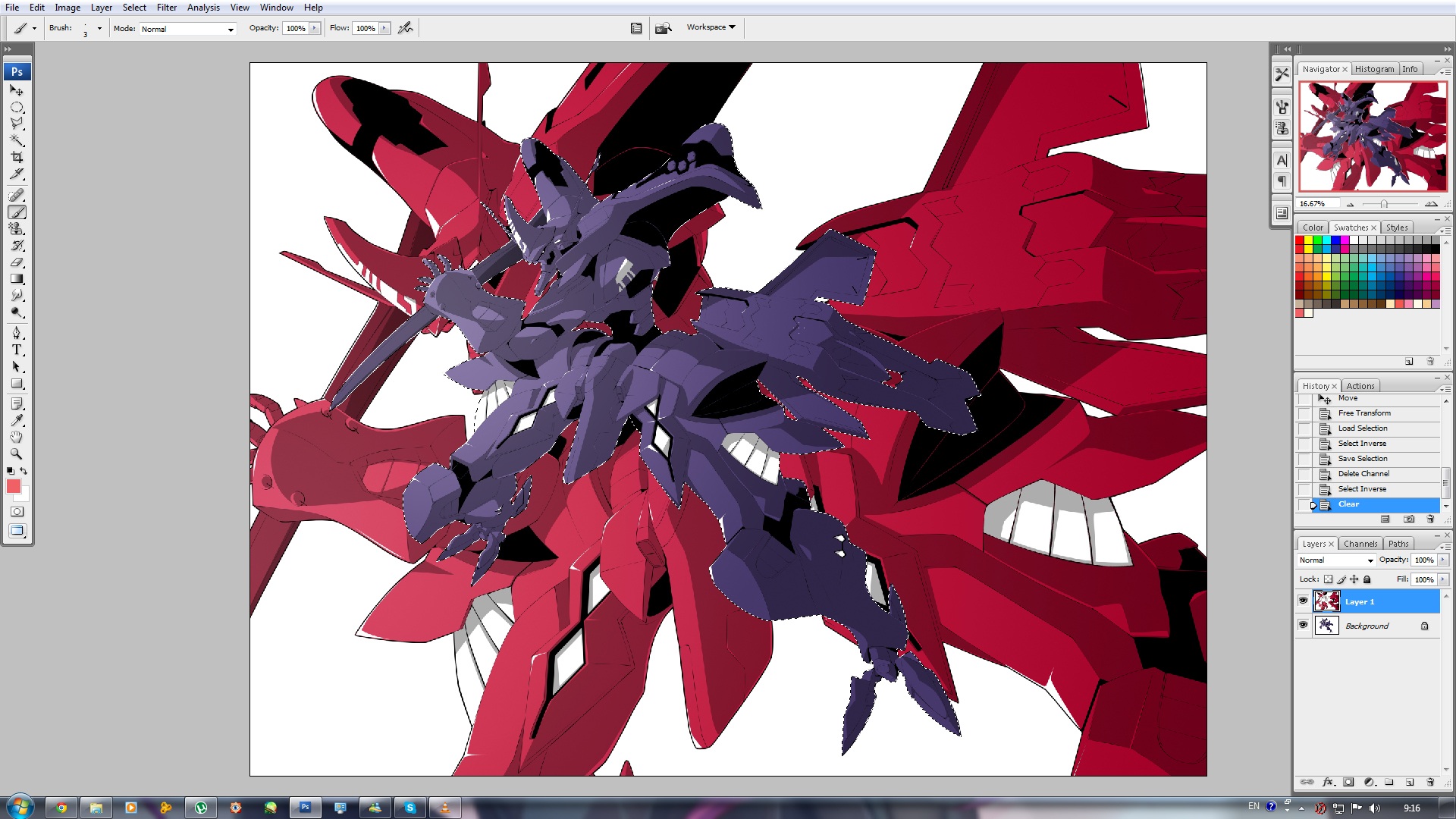Toggle Lock position

tap(1354, 579)
